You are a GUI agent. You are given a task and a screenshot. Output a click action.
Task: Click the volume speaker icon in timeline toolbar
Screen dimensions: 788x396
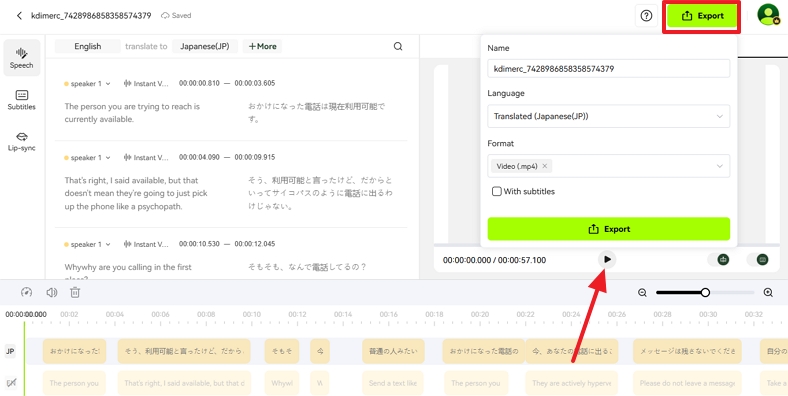(51, 292)
